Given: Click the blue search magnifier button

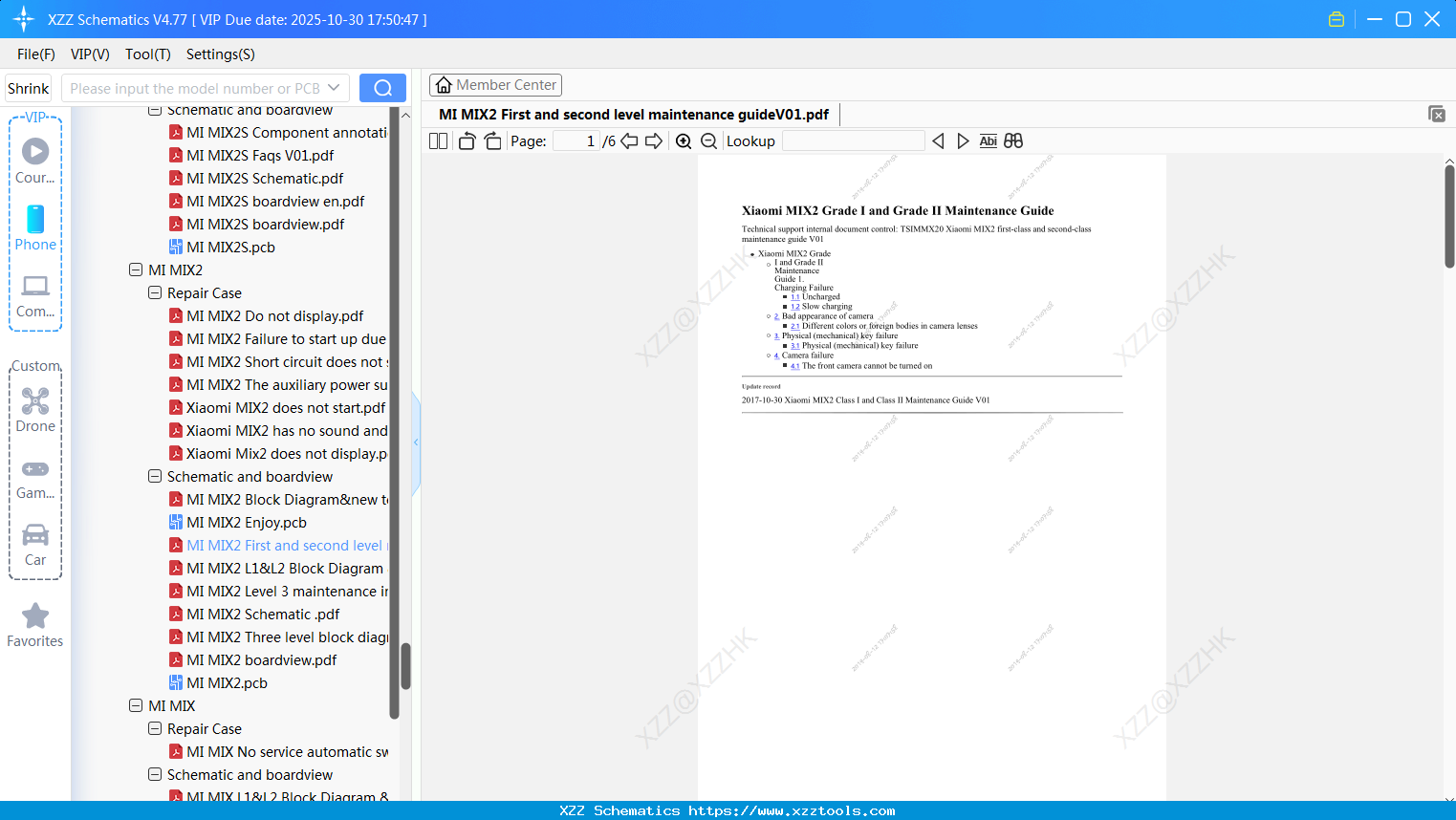Looking at the screenshot, I should point(382,88).
